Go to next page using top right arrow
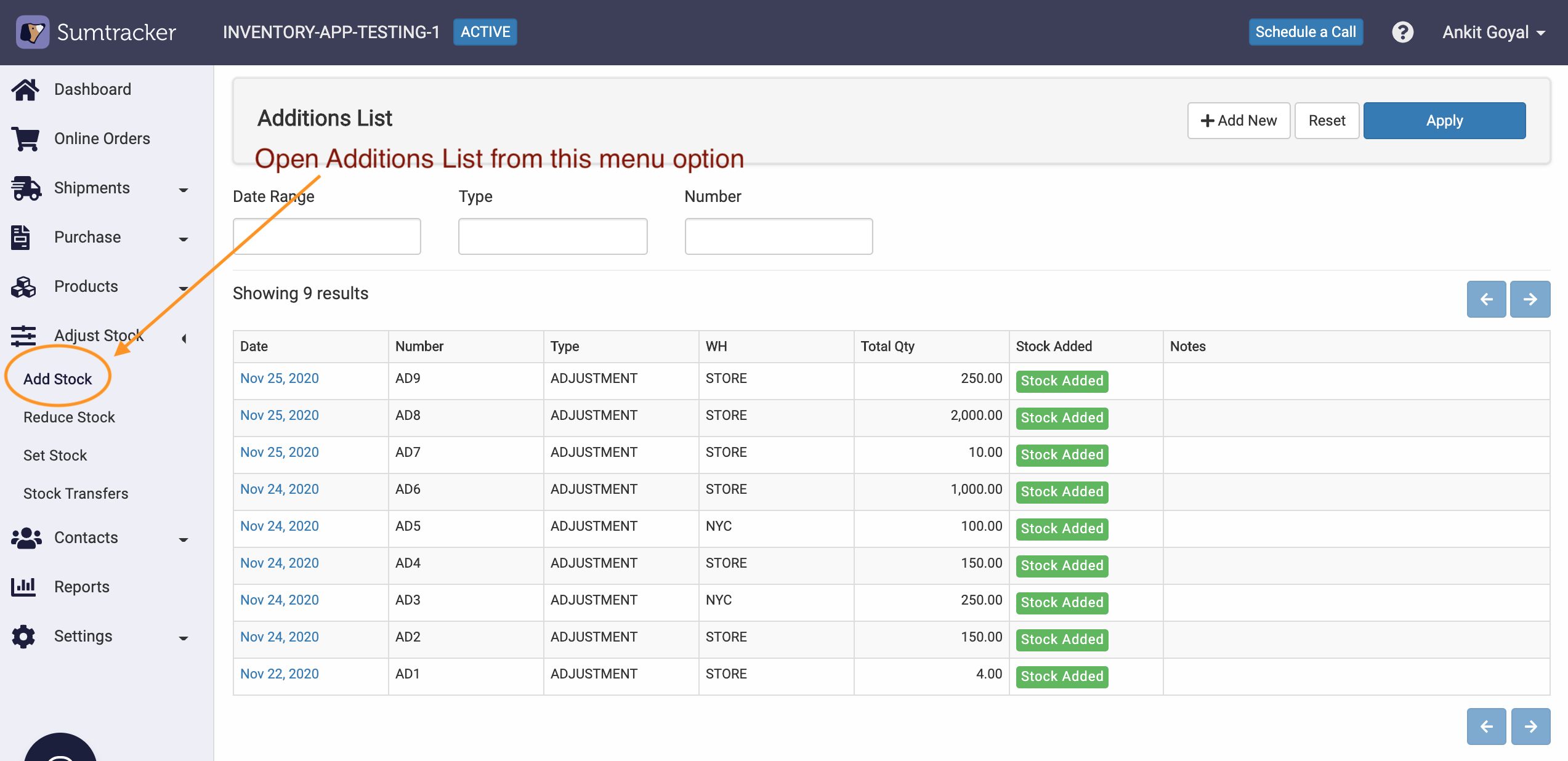The image size is (1568, 761). click(1530, 299)
